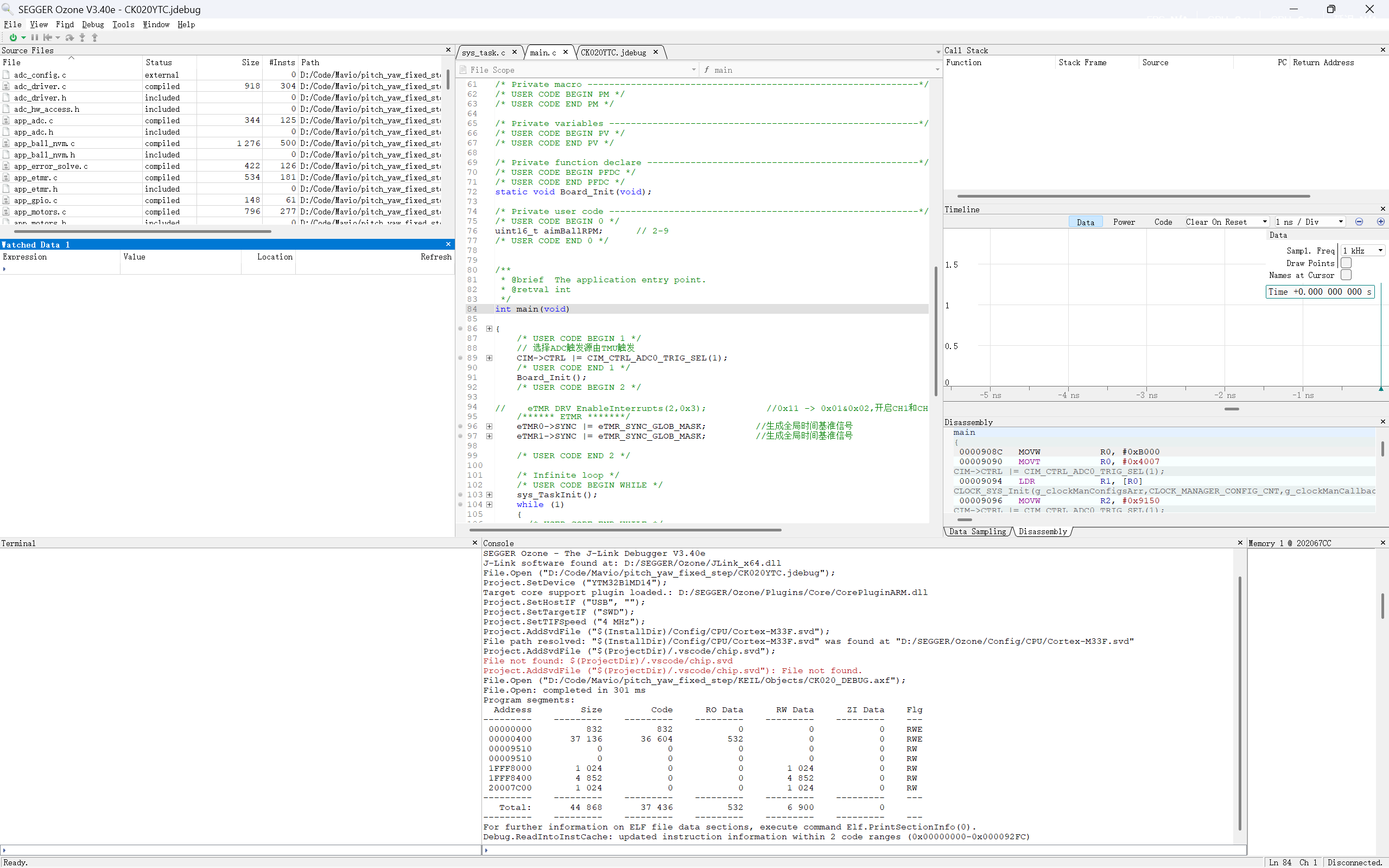Open the Start Debug dropdown arrow

click(23, 38)
